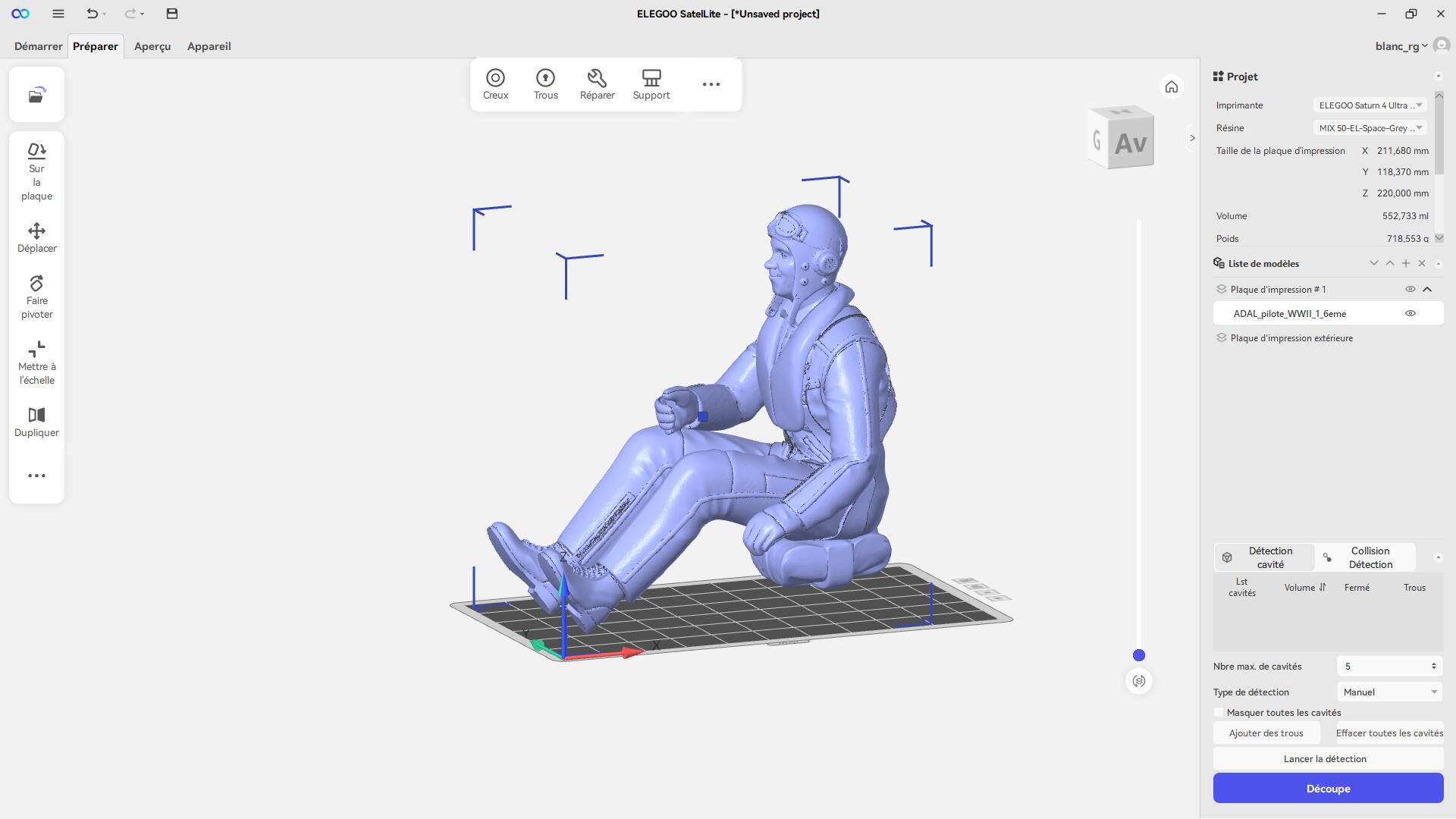Open the Appareil tab
The image size is (1456, 819).
coord(209,46)
